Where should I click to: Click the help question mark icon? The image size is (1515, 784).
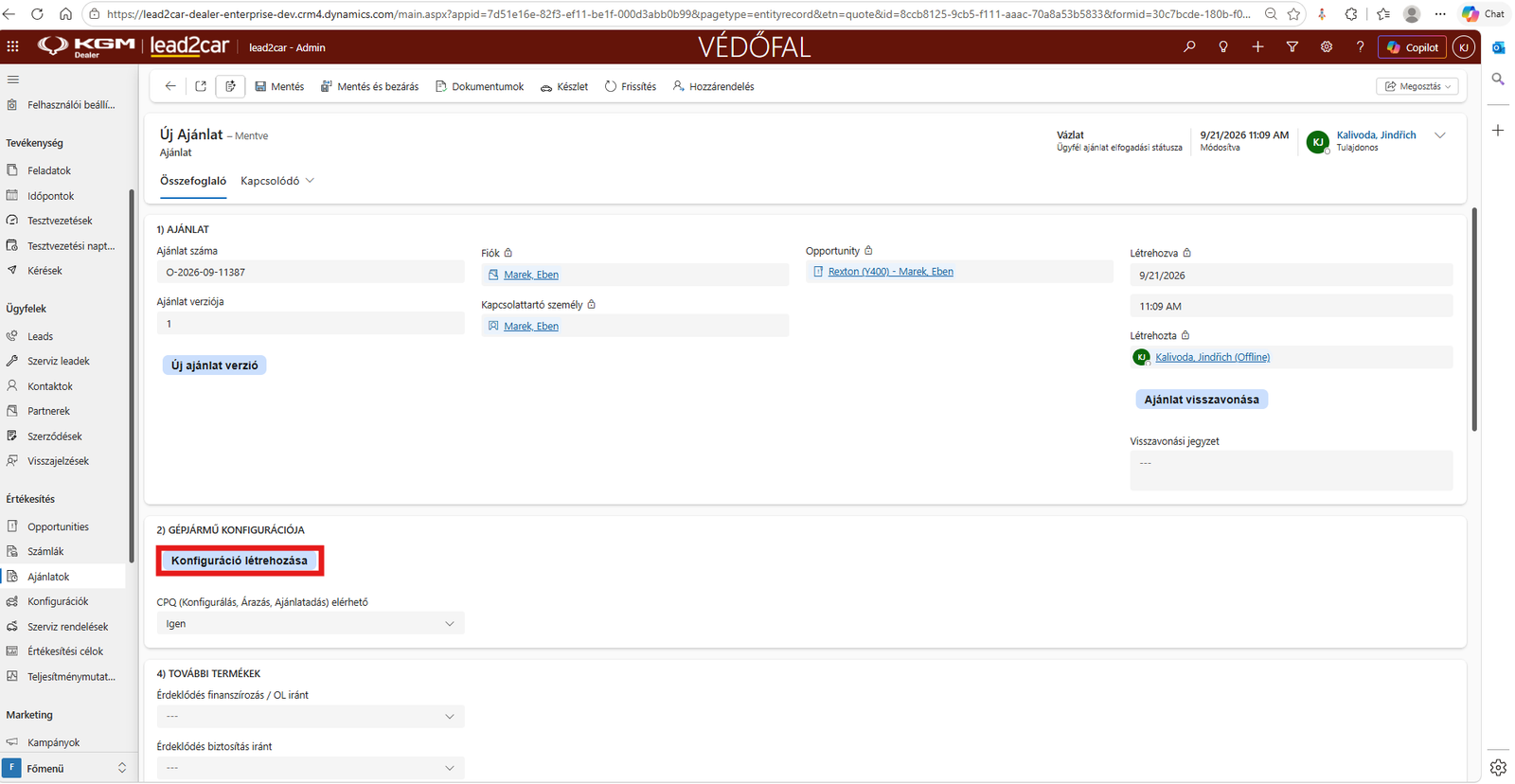tap(1360, 46)
